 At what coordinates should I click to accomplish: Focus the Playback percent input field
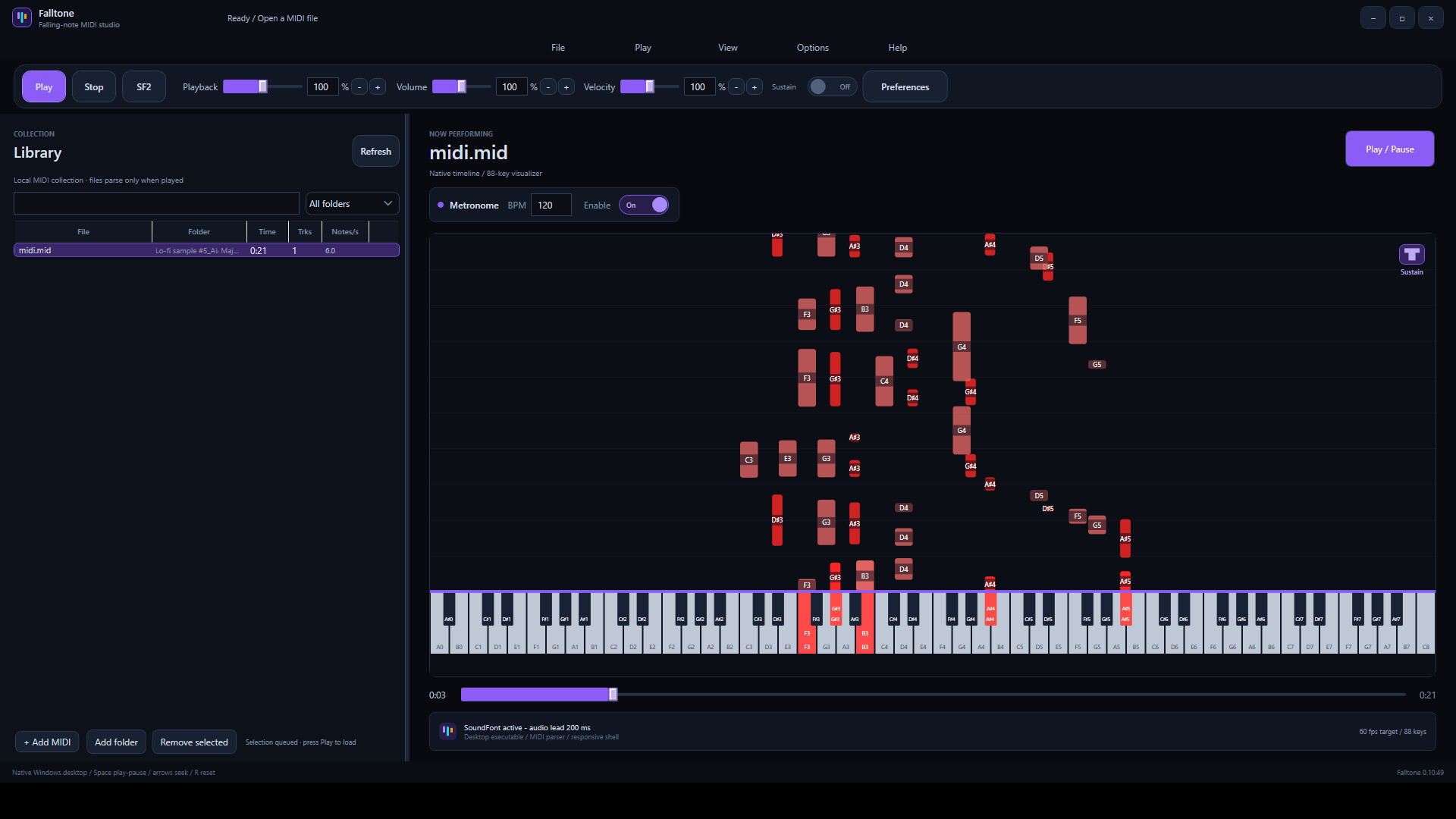322,86
